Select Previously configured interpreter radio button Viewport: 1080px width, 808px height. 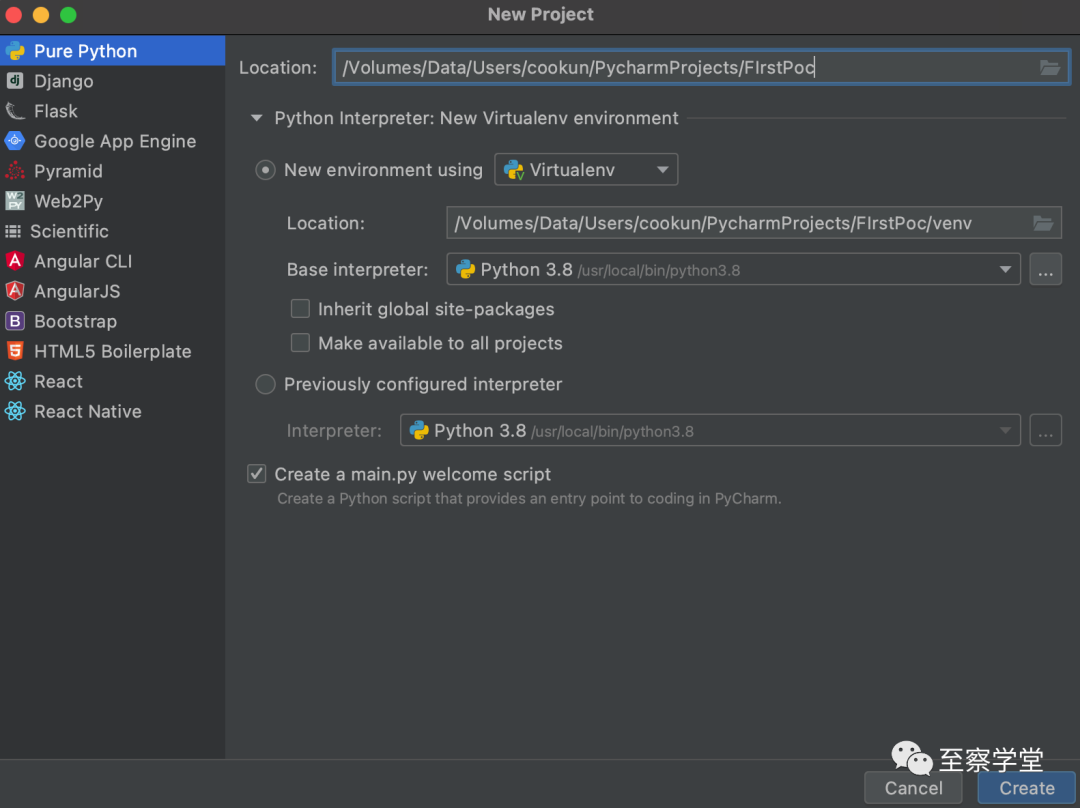coord(265,384)
